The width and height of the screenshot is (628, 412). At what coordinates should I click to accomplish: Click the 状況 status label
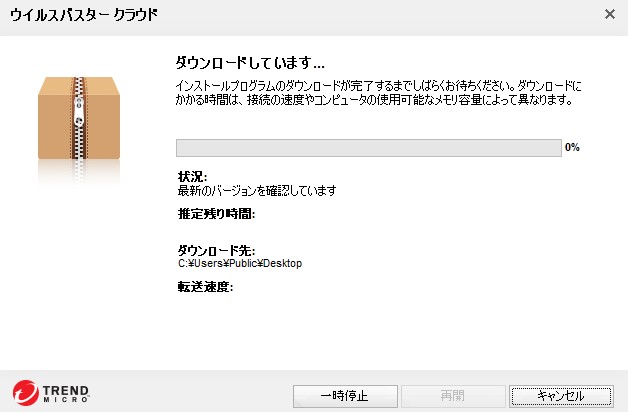tap(192, 177)
